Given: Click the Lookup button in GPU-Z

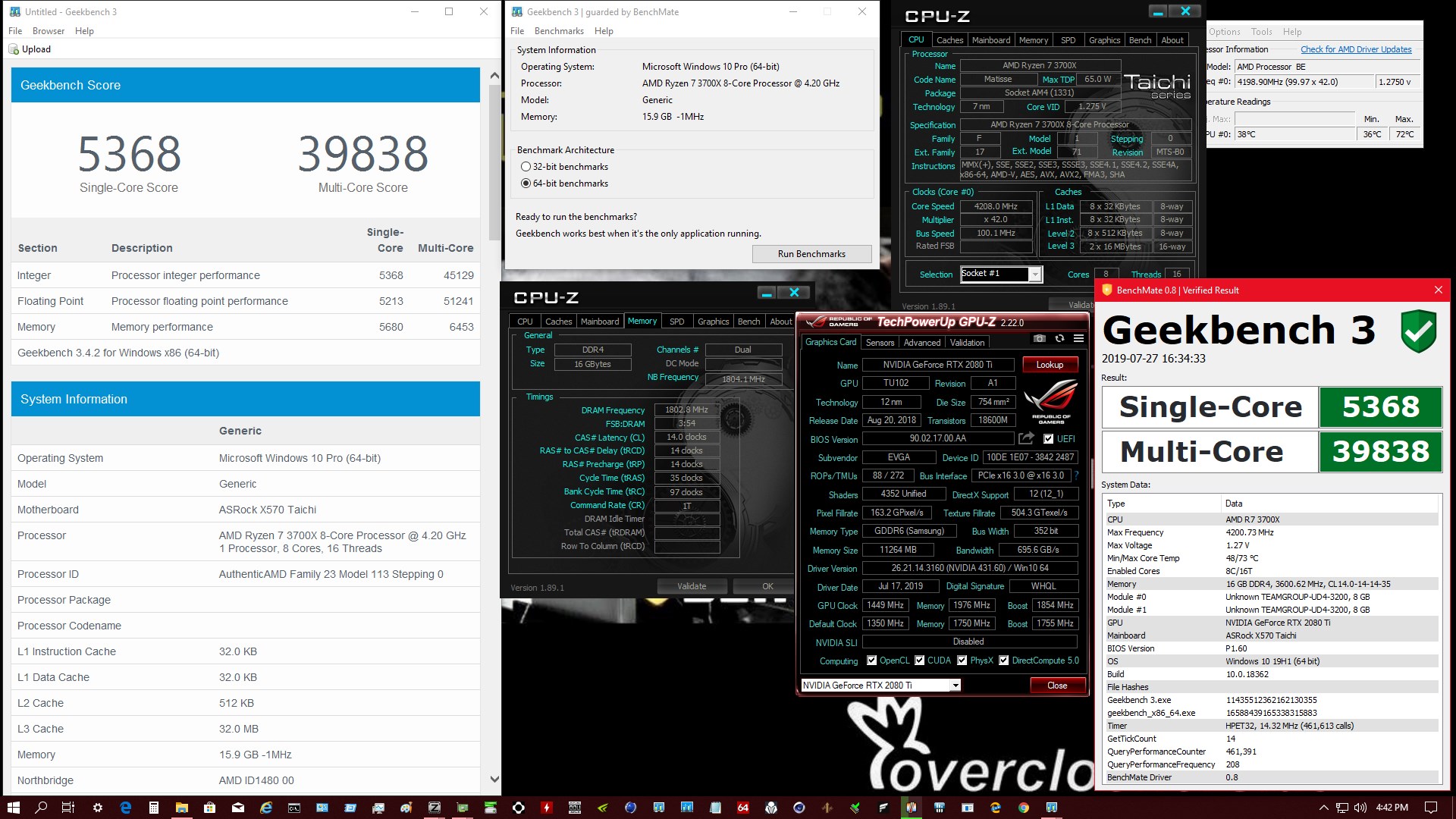Looking at the screenshot, I should click(1050, 365).
